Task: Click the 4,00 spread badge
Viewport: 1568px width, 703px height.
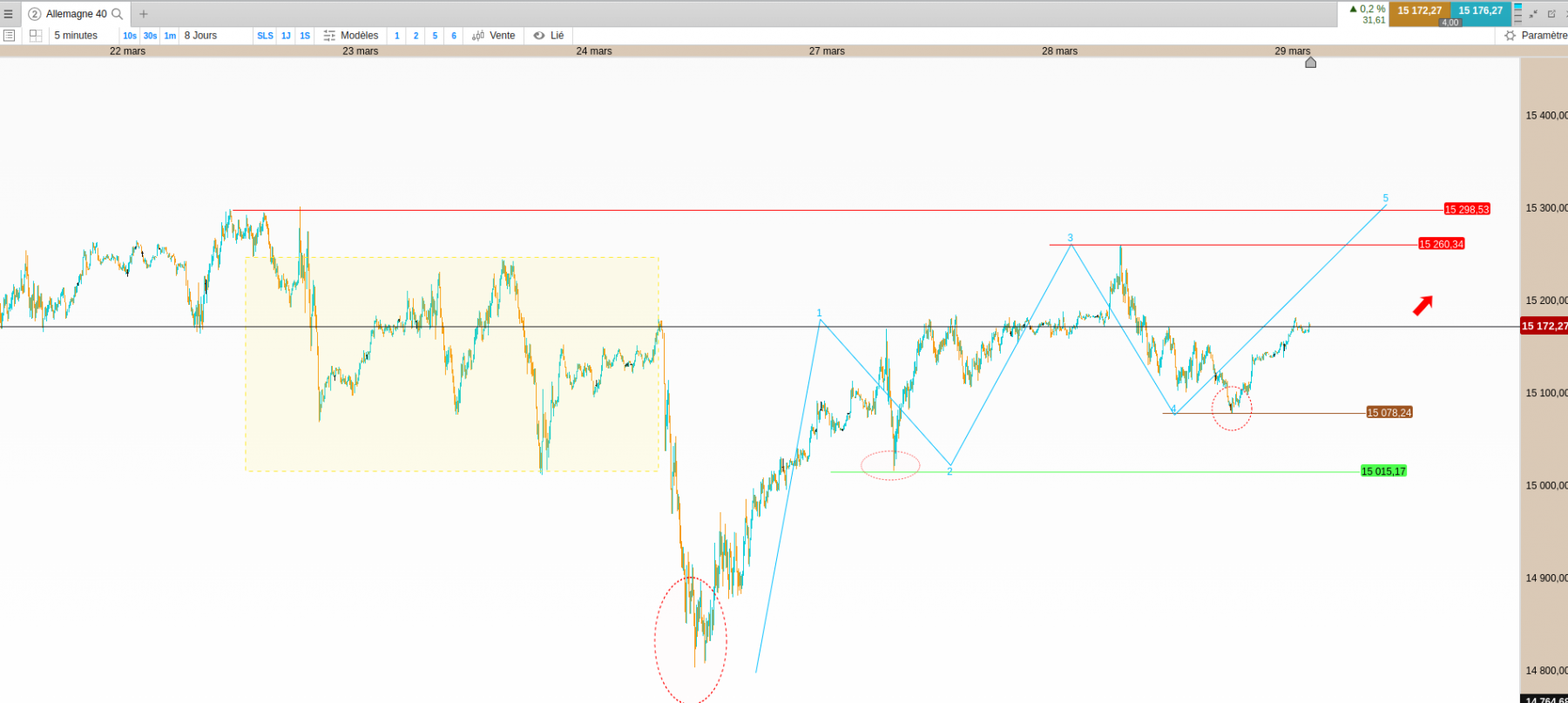Action: [x=1450, y=23]
